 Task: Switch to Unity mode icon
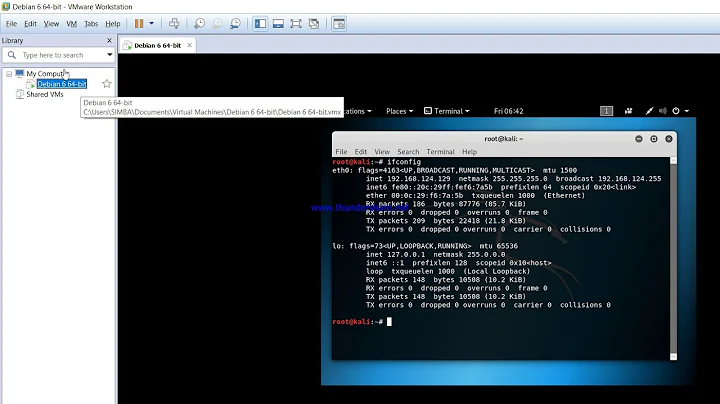point(314,23)
